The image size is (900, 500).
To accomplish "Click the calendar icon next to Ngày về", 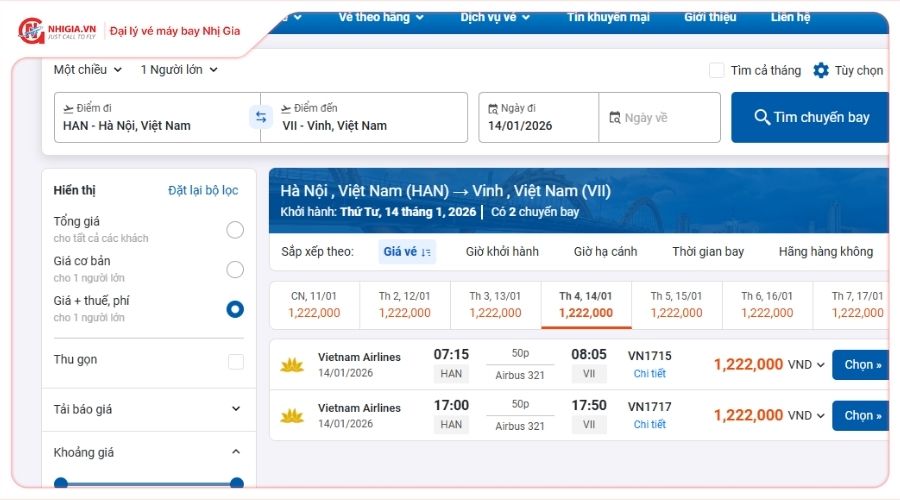I will (x=615, y=117).
